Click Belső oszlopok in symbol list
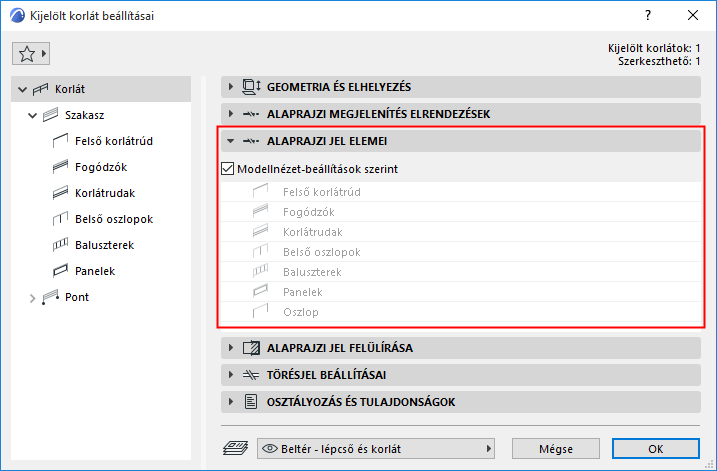 point(322,252)
